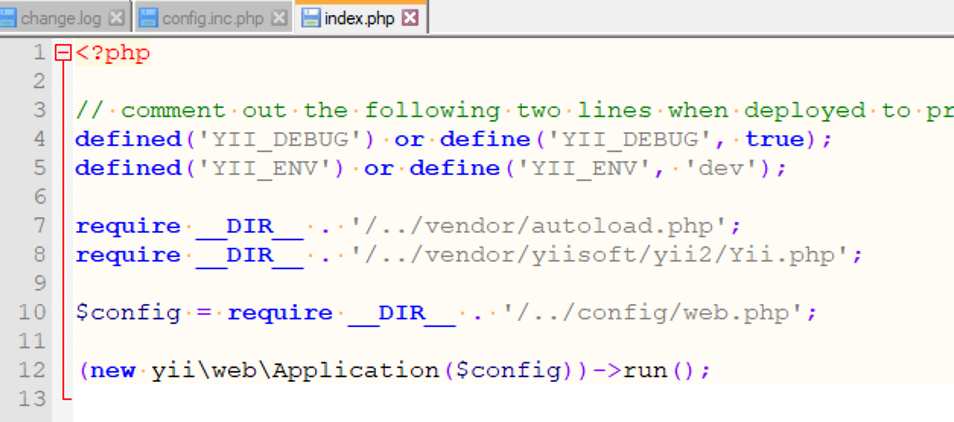The height and width of the screenshot is (422, 954).
Task: Click the save icon on config.inc.php tab
Action: pos(148,18)
